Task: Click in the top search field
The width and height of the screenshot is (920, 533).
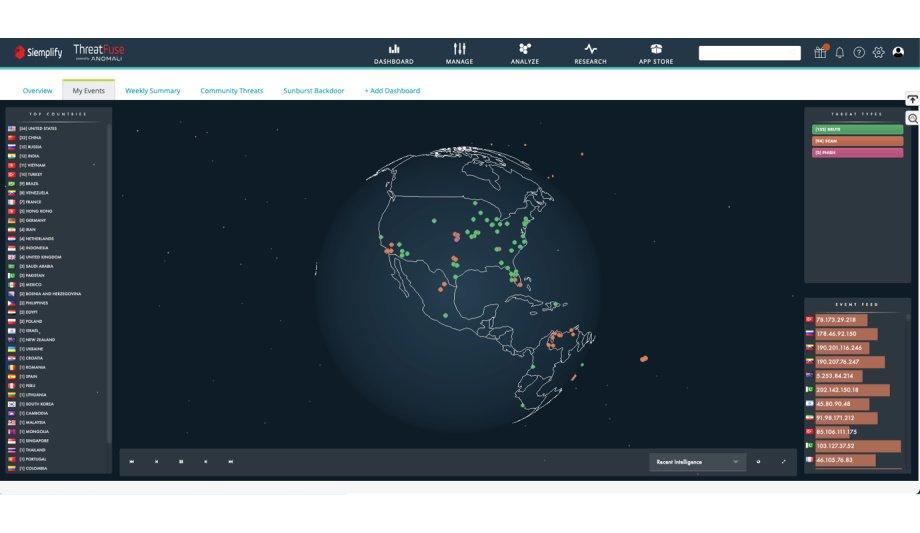Action: 749,53
